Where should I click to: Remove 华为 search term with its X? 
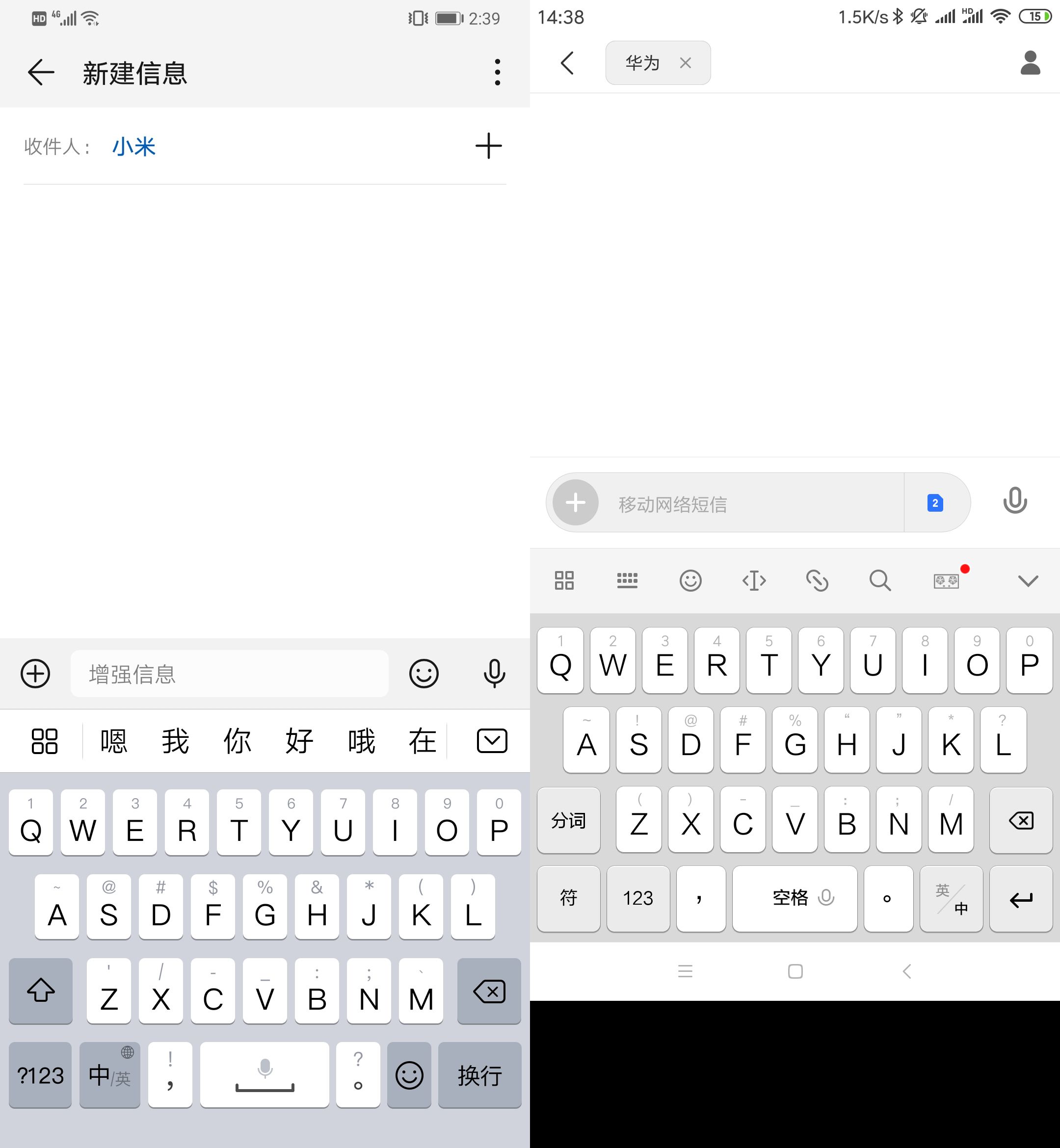coord(686,63)
